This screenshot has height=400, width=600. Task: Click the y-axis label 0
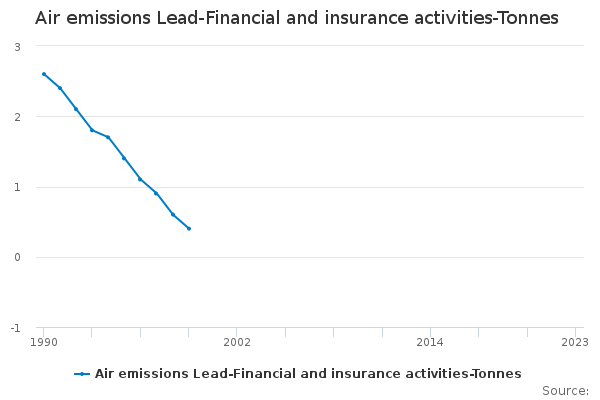(18, 258)
